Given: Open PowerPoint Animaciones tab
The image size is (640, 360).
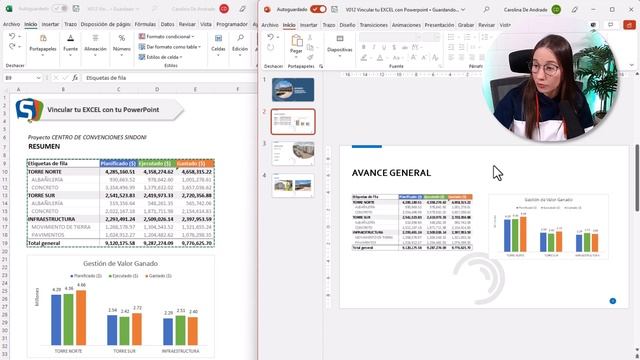Looking at the screenshot, I should point(406,25).
